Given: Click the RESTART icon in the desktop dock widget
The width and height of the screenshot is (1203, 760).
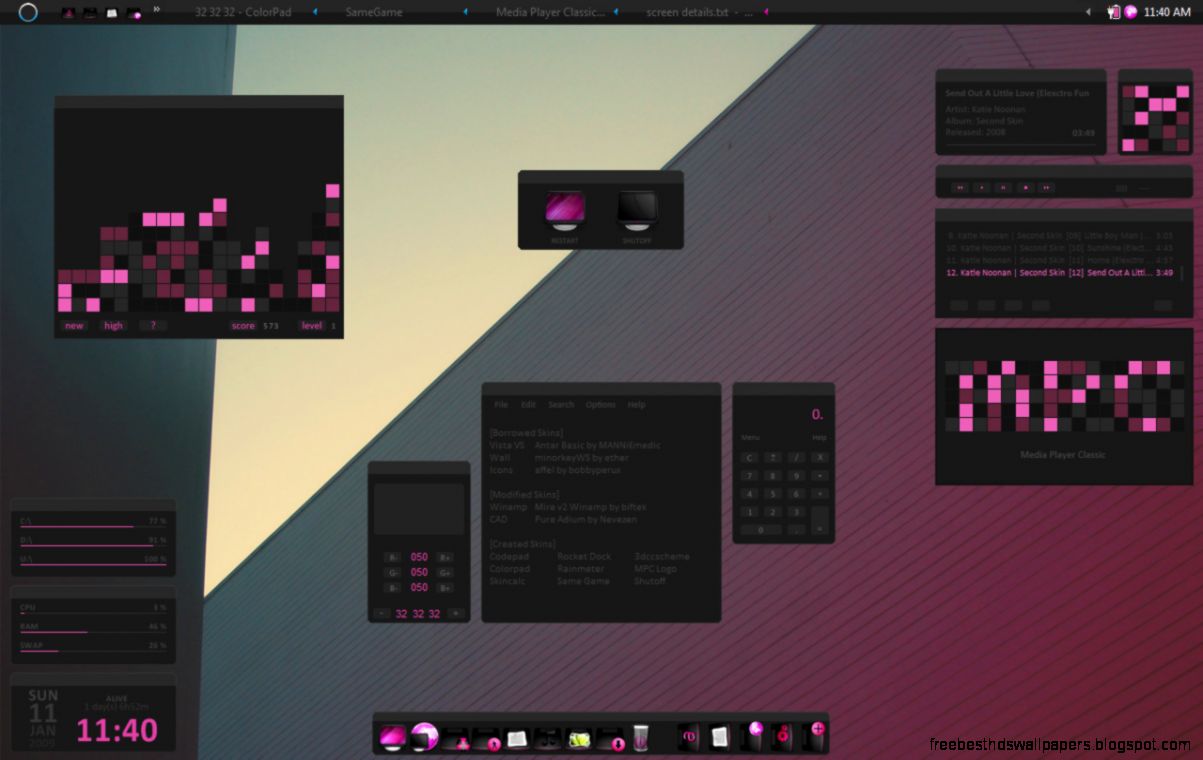Looking at the screenshot, I should 565,210.
